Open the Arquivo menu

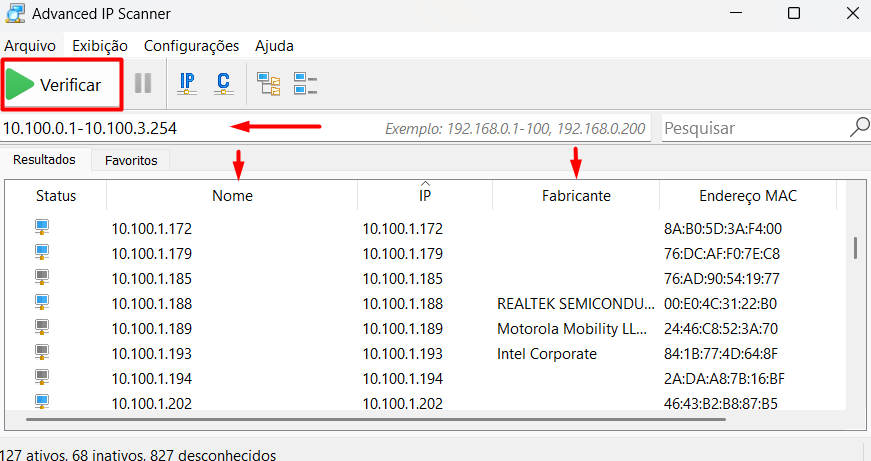[x=30, y=46]
